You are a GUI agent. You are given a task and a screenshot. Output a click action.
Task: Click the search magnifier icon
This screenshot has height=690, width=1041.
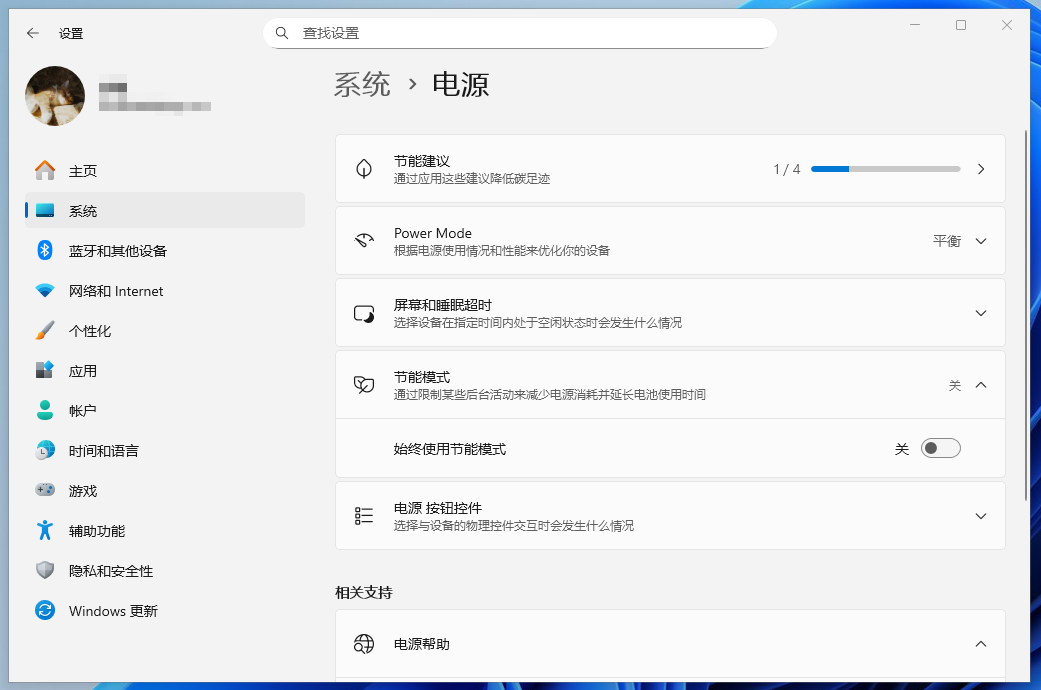pos(282,33)
